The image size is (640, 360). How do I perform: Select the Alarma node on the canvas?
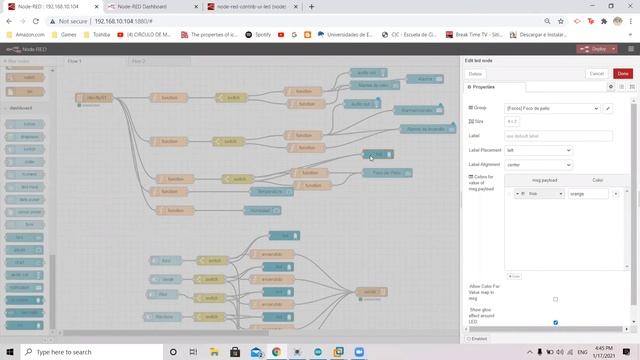[425, 79]
